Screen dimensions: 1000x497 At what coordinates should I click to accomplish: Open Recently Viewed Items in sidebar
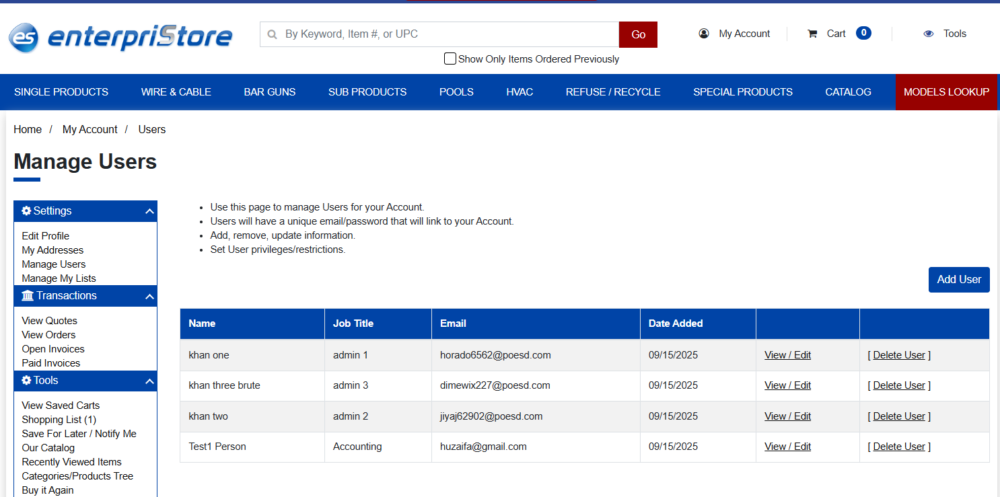(x=71, y=462)
